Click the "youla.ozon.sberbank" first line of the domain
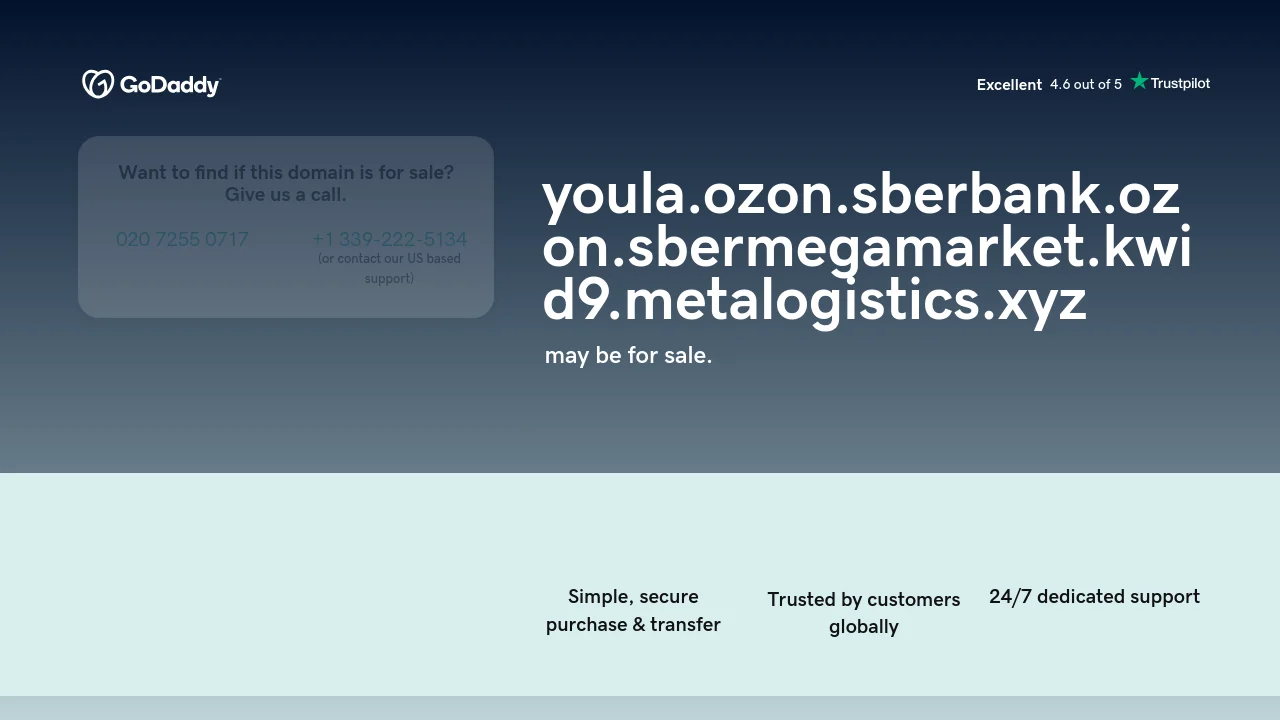1280x720 pixels. coord(860,195)
